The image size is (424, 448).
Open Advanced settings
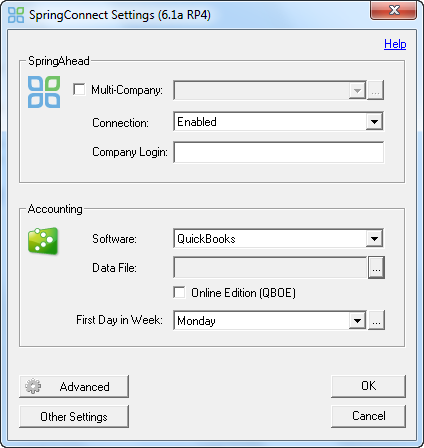click(x=74, y=386)
